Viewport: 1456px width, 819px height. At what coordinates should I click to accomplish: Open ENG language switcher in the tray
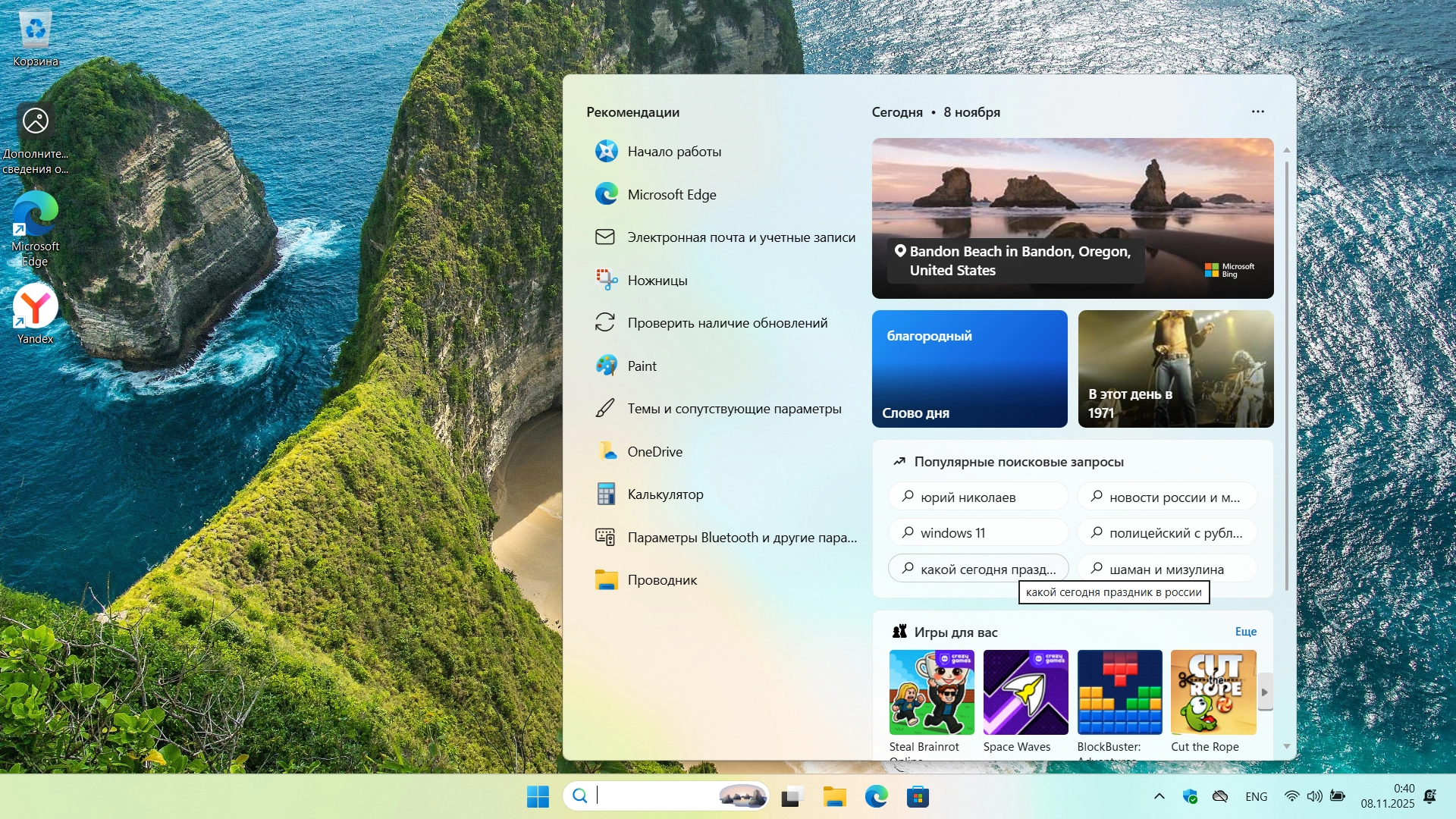tap(1256, 797)
